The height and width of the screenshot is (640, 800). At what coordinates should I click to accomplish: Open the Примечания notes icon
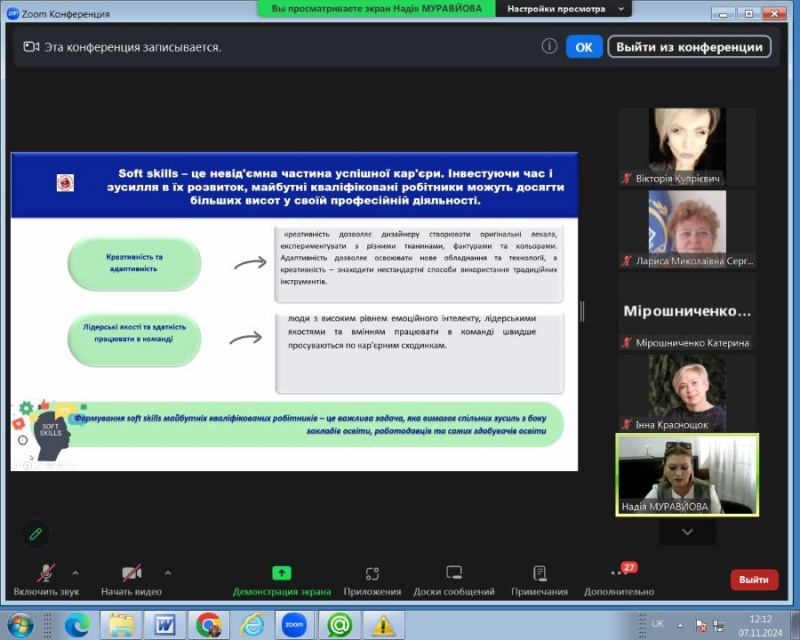coord(539,573)
